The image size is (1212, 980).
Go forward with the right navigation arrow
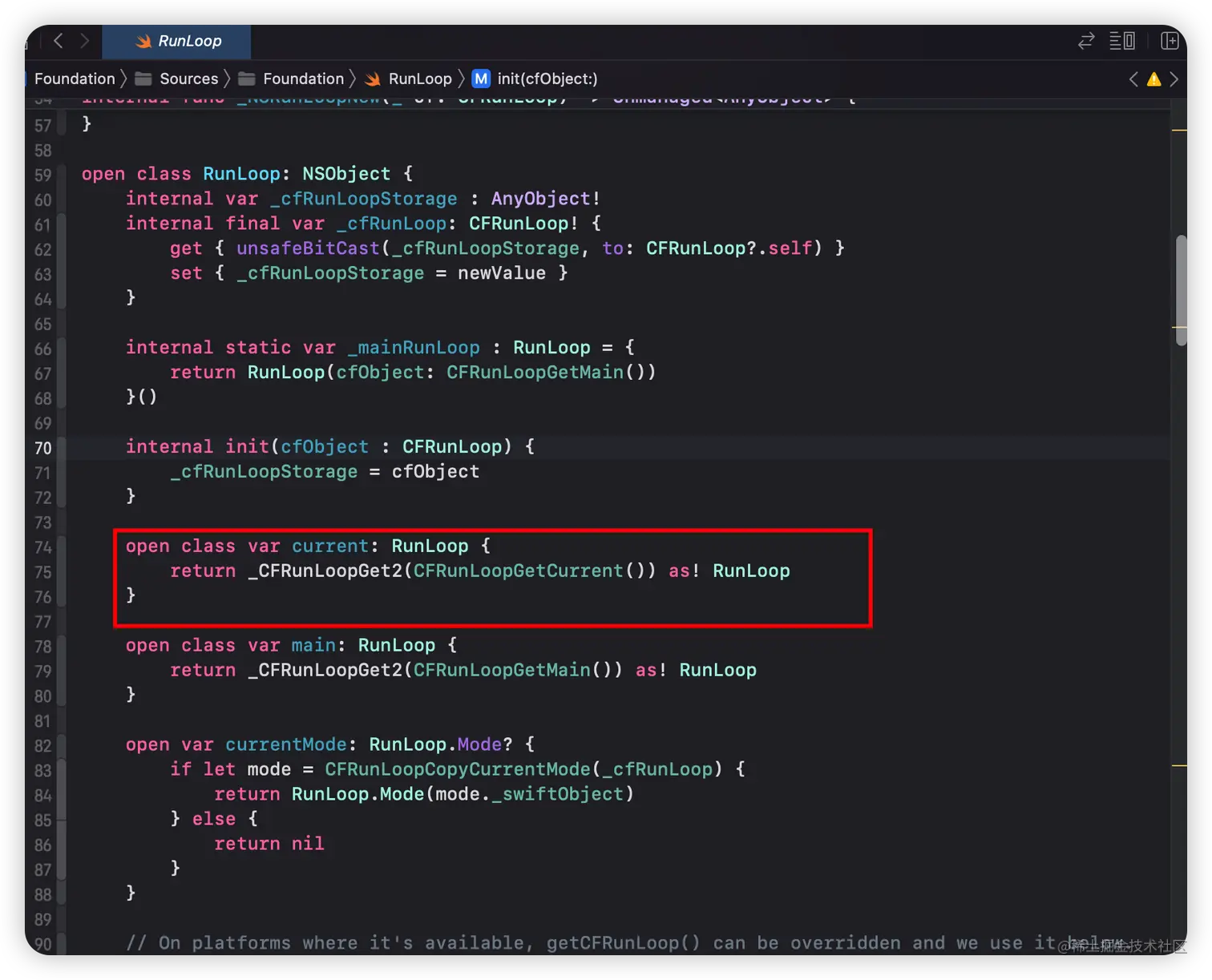pos(84,40)
